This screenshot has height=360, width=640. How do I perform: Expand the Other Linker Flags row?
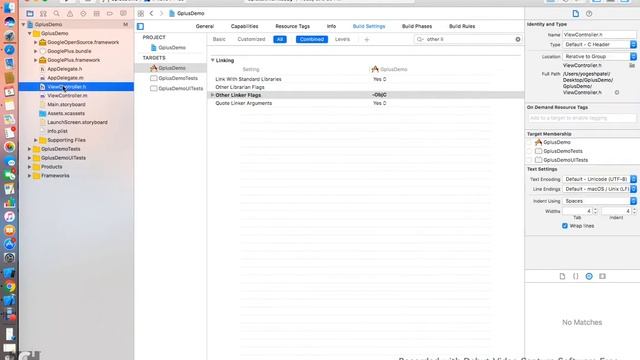212,95
